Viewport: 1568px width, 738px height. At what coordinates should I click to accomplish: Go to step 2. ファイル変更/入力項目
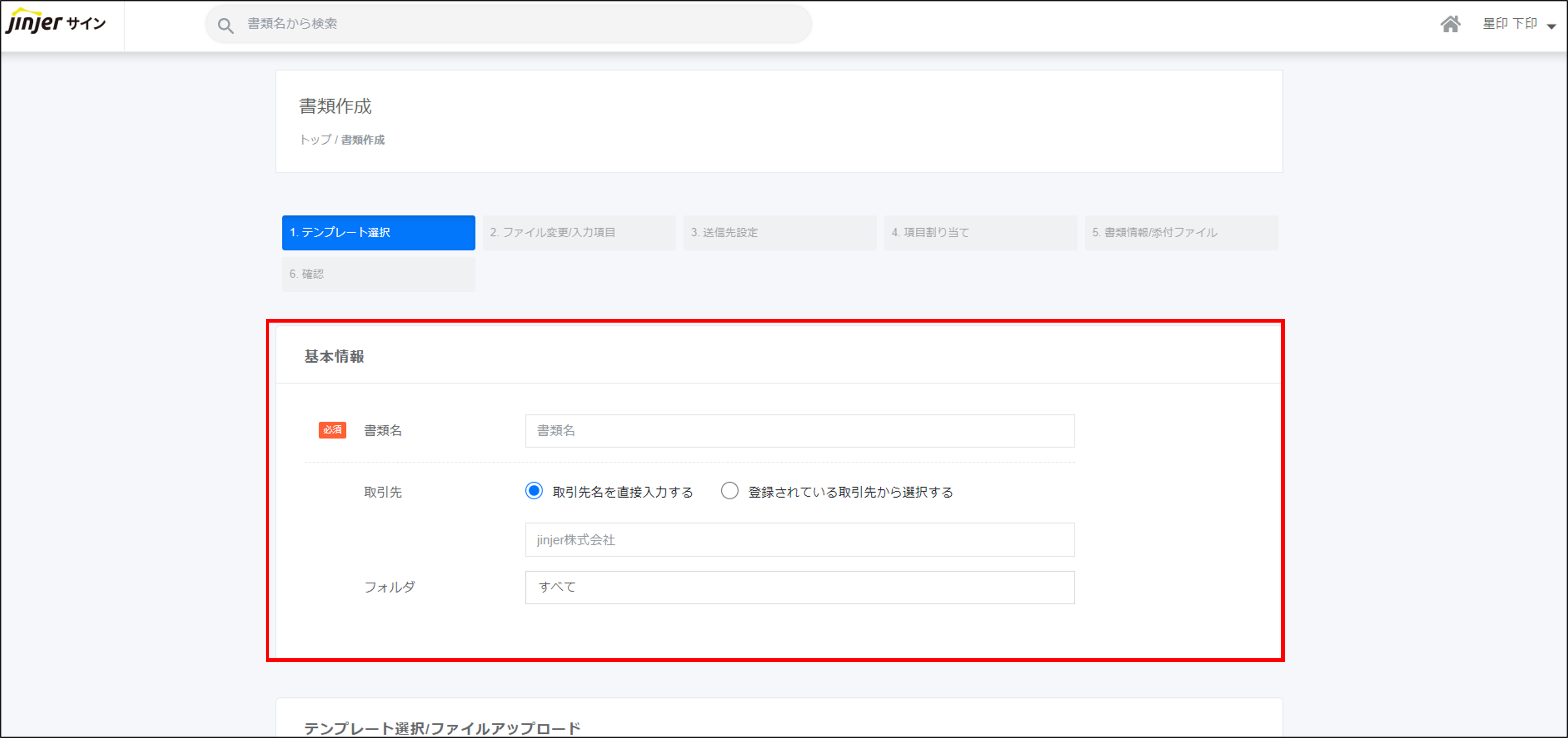pyautogui.click(x=578, y=232)
